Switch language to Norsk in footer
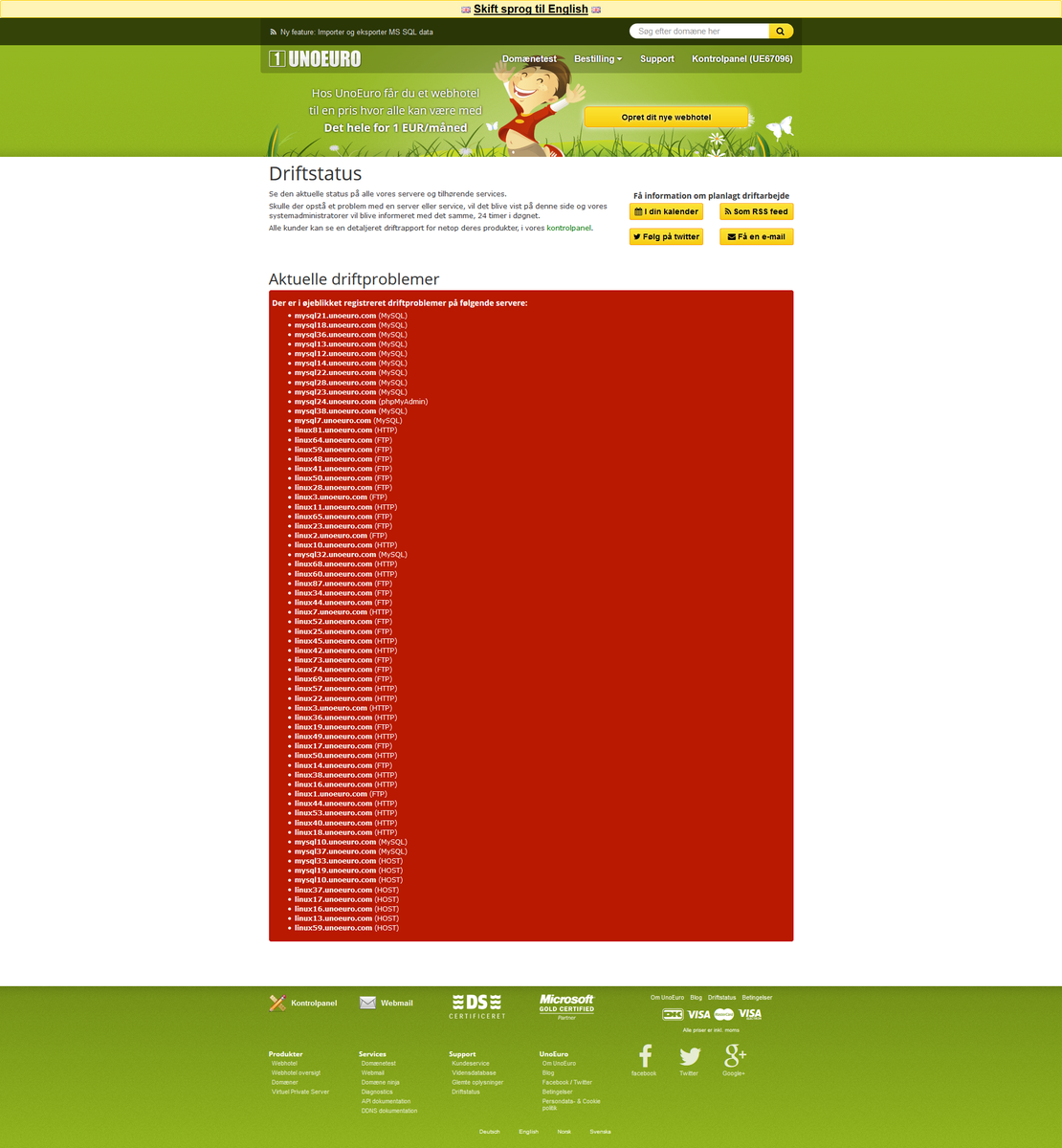Screen dimensions: 1062x1148 pos(564,1132)
